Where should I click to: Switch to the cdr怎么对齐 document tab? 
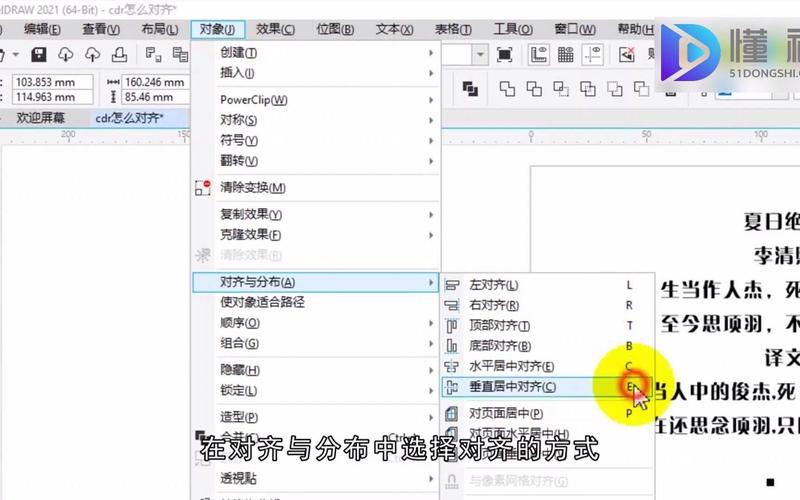coord(129,118)
